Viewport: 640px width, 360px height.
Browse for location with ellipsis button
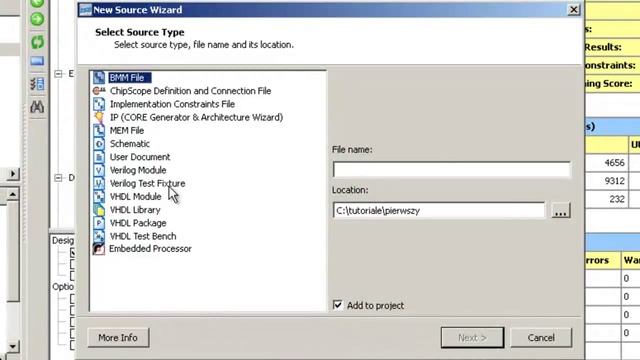[x=560, y=211]
